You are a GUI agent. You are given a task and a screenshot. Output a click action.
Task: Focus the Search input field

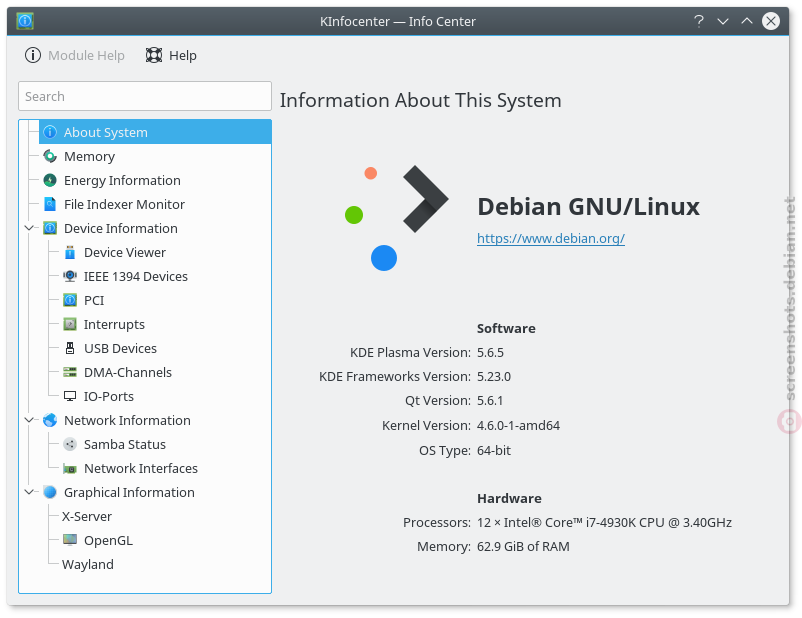pyautogui.click(x=145, y=96)
